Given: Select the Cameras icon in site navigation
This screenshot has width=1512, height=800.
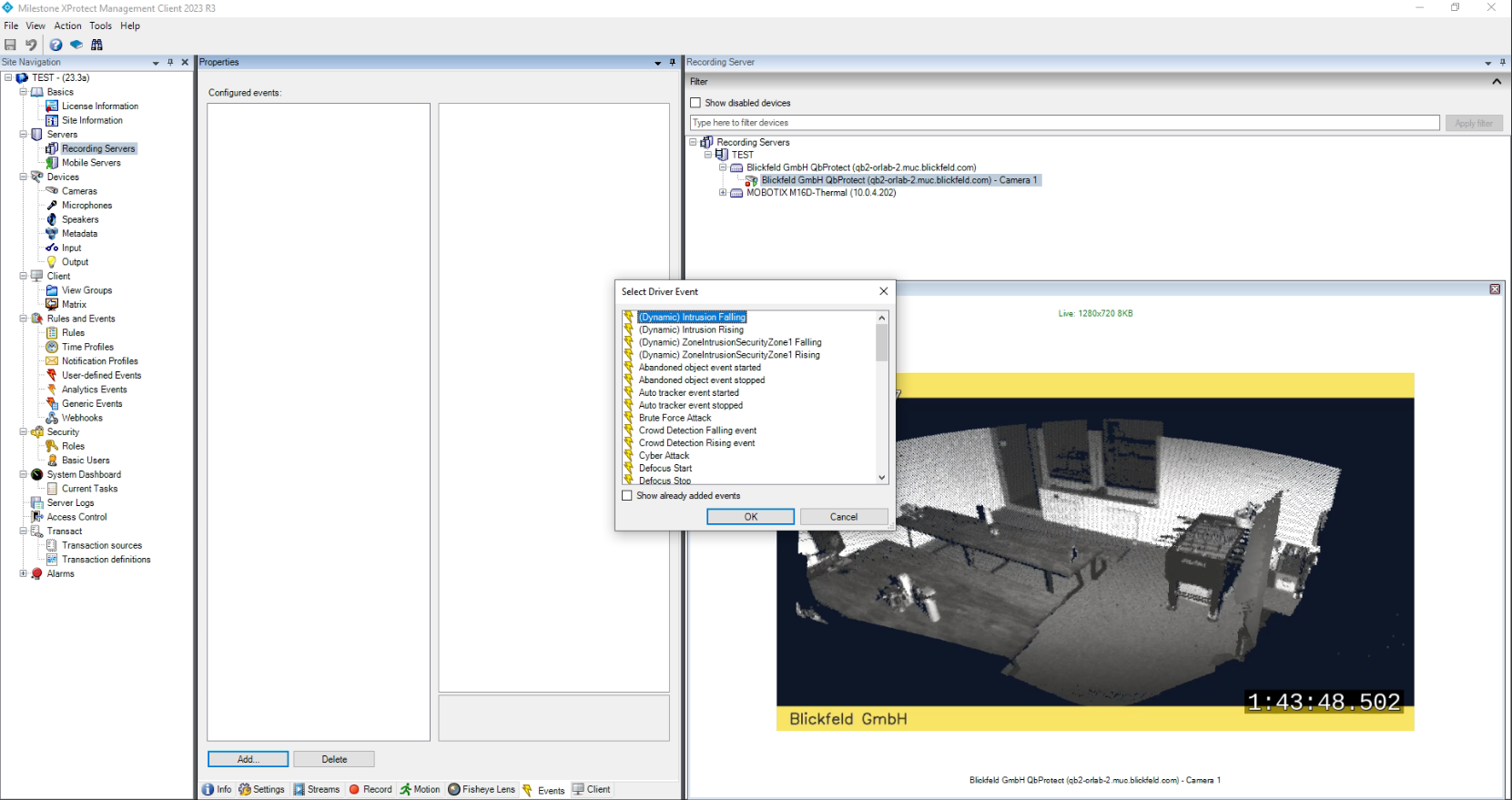Looking at the screenshot, I should (x=52, y=191).
